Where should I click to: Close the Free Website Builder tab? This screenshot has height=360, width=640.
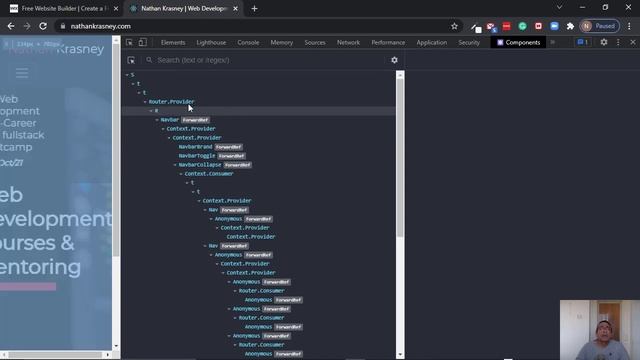pos(116,9)
